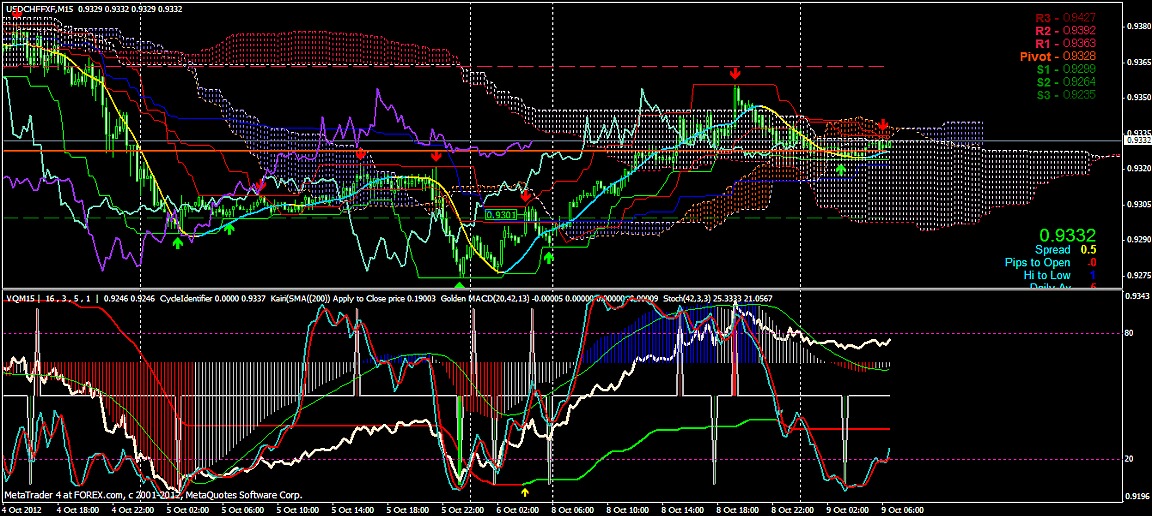This screenshot has height=516, width=1152.
Task: Select the USDCHFFXF,M15 chart title
Action: [x=39, y=8]
